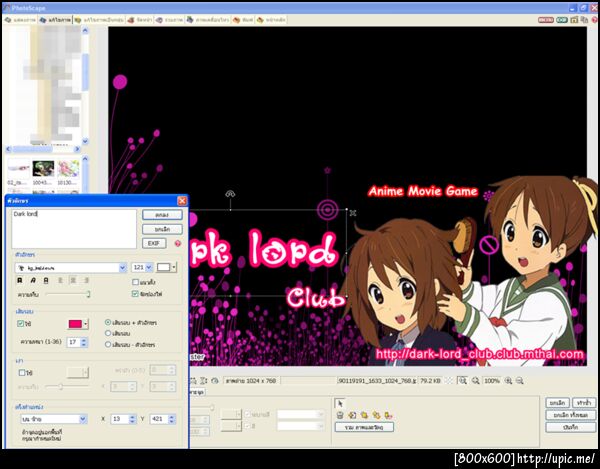Click the 100% zoom button
Image resolution: width=600 pixels, height=469 pixels.
492,381
